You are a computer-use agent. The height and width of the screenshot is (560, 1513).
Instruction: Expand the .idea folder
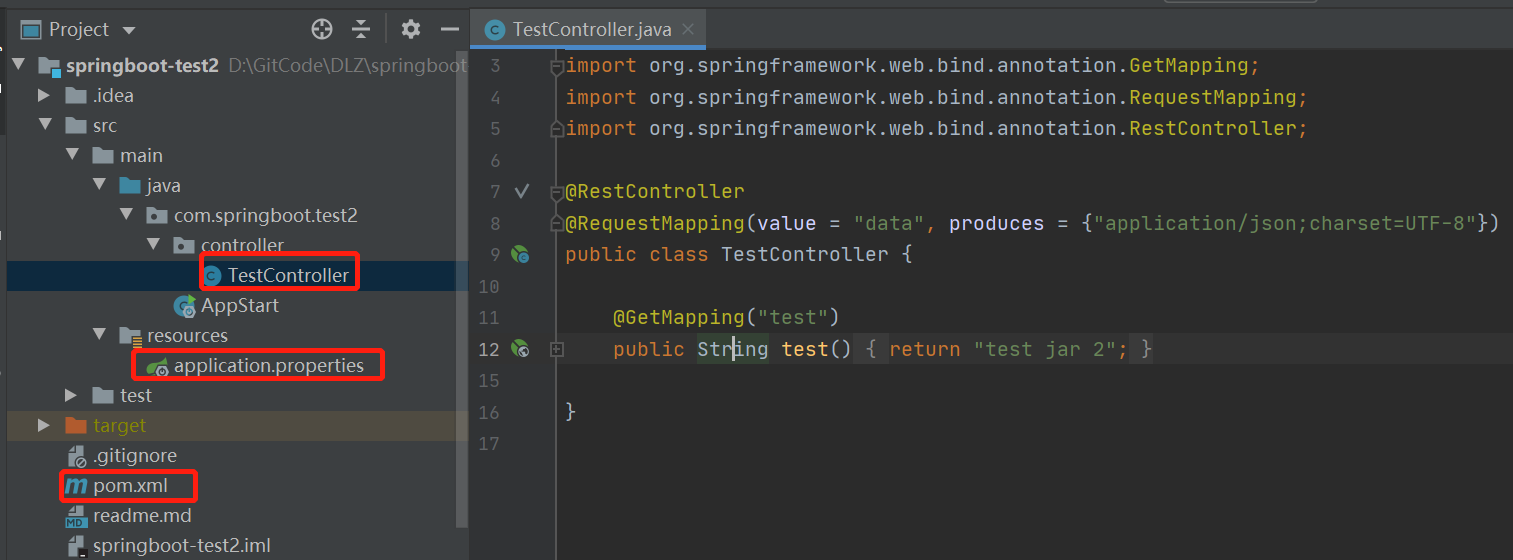click(x=44, y=96)
